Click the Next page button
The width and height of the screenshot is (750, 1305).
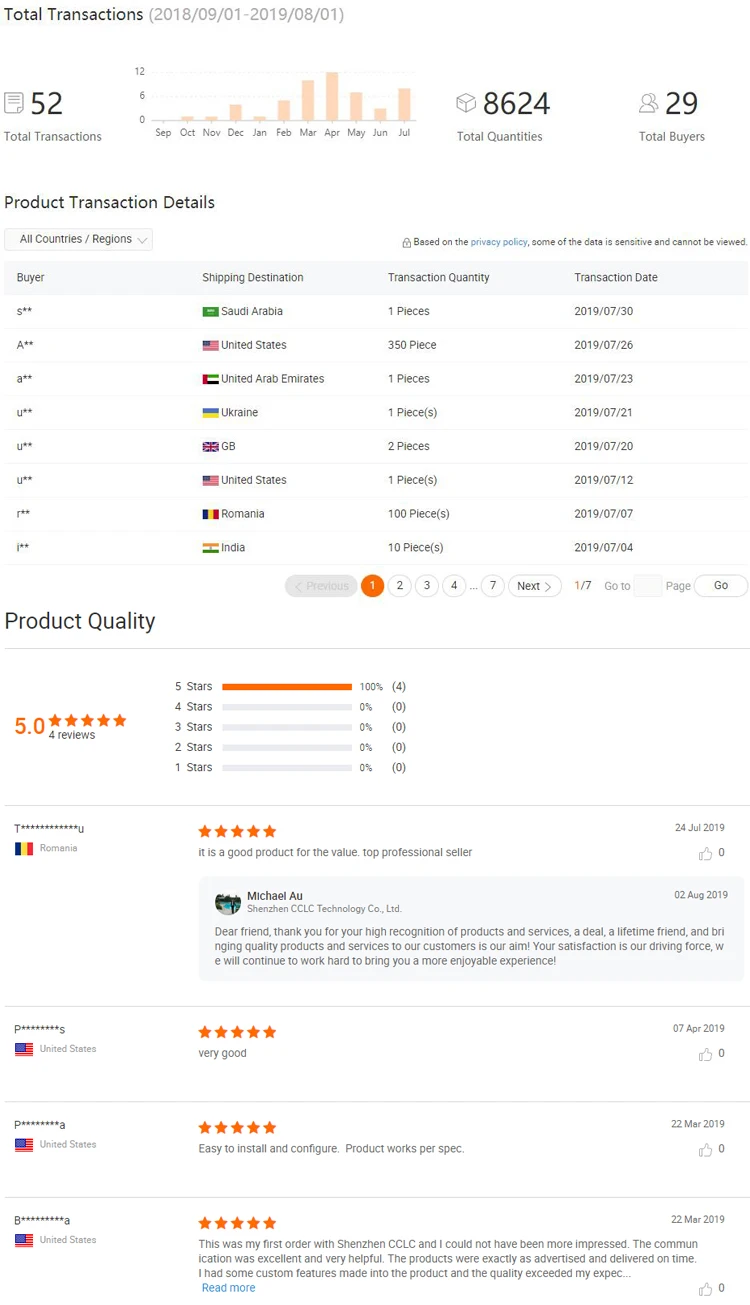[x=534, y=586]
